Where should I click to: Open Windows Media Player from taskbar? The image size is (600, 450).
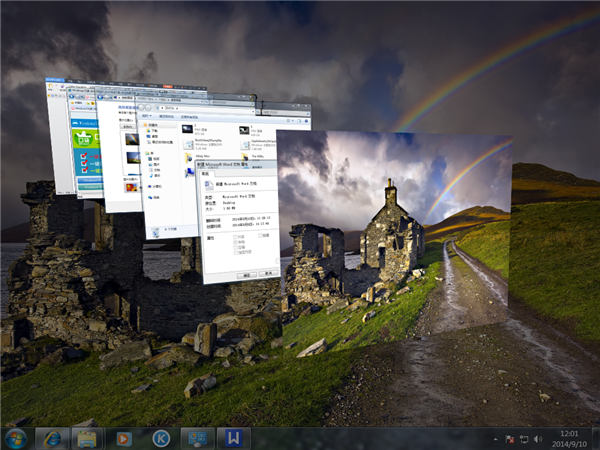click(x=124, y=438)
